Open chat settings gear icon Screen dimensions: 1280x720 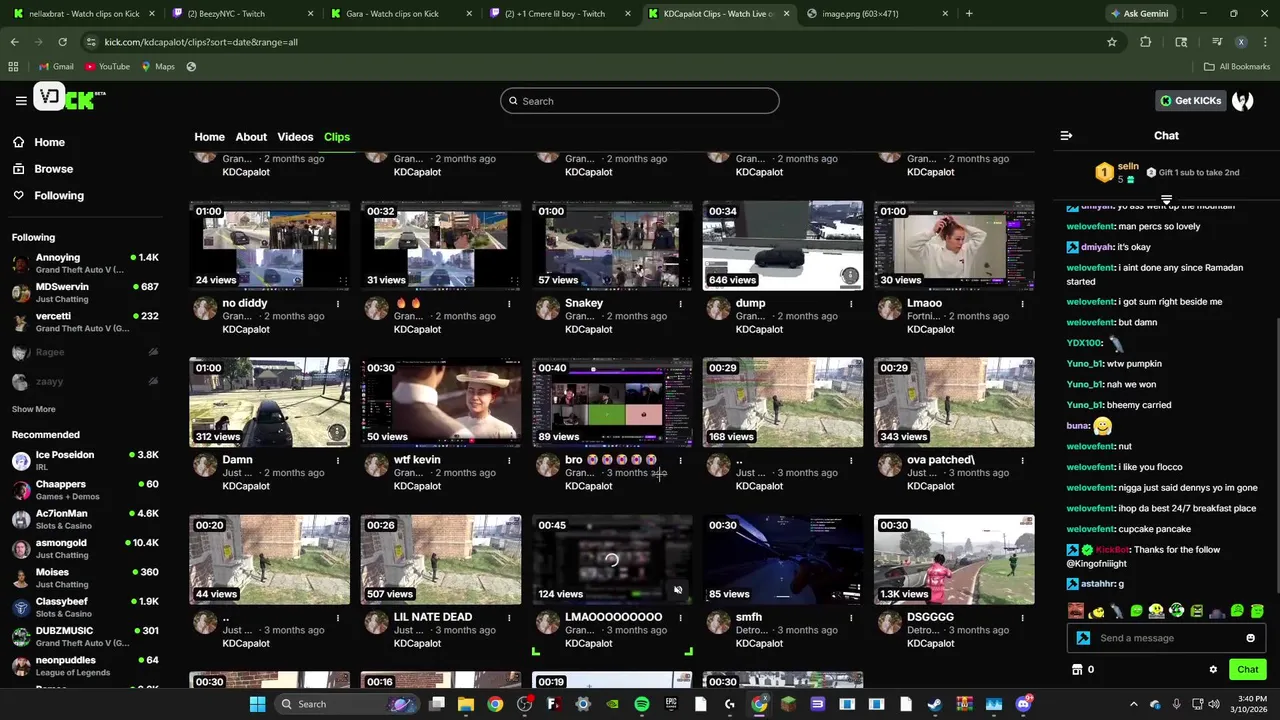(x=1213, y=670)
